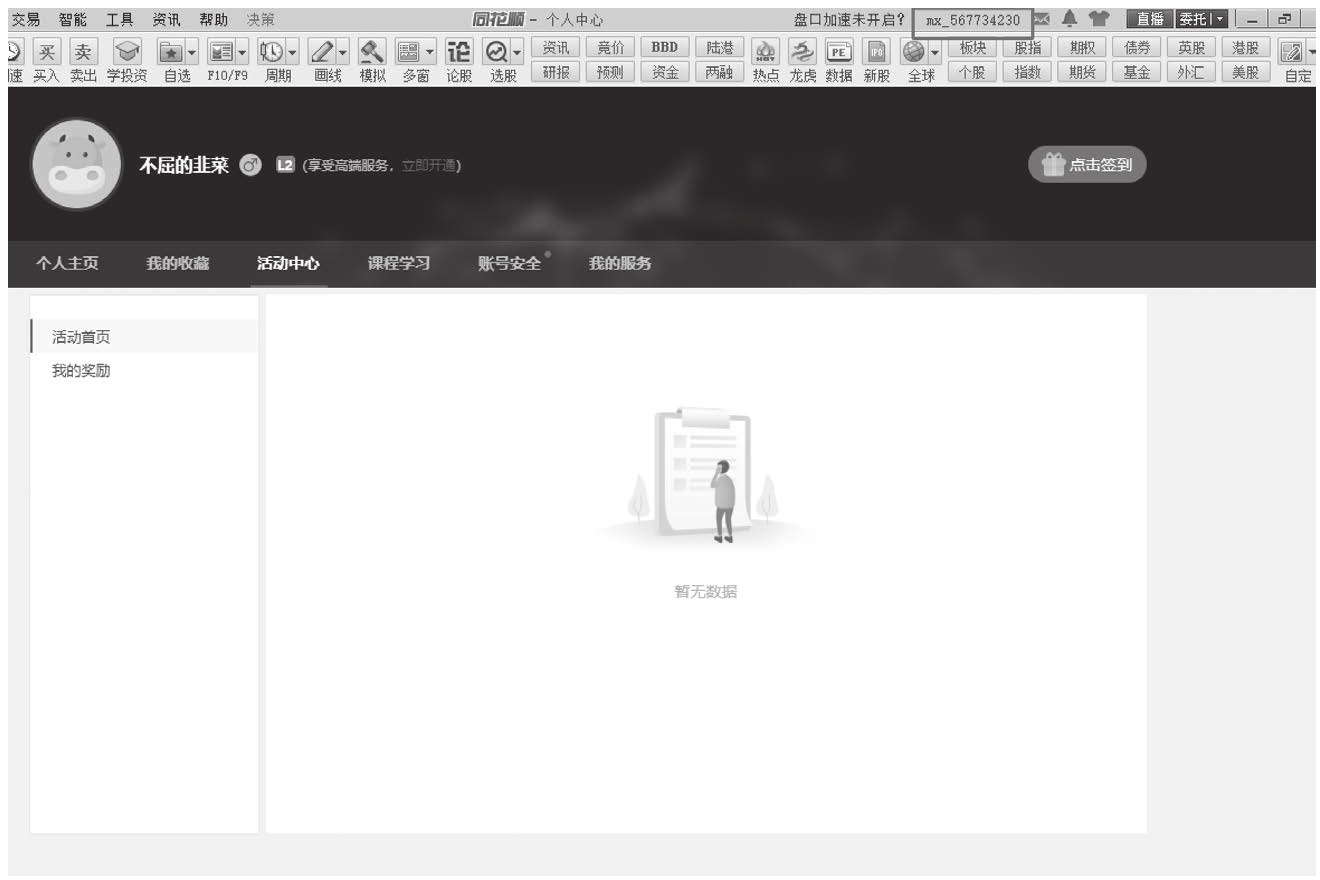Click the shirt skin icon

point(1098,19)
